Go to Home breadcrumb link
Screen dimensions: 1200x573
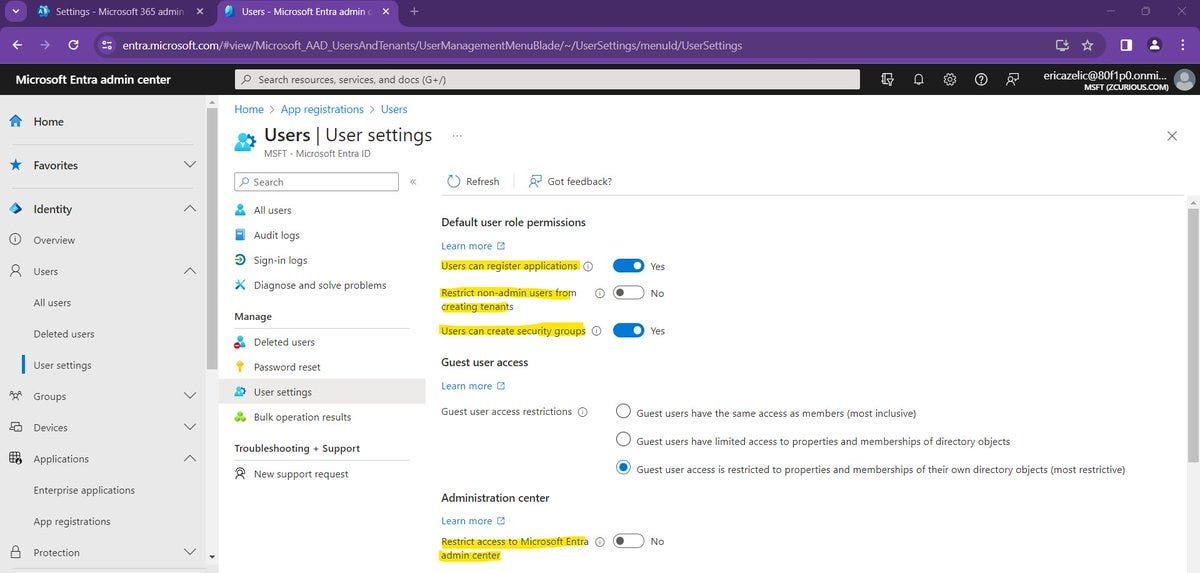(249, 109)
